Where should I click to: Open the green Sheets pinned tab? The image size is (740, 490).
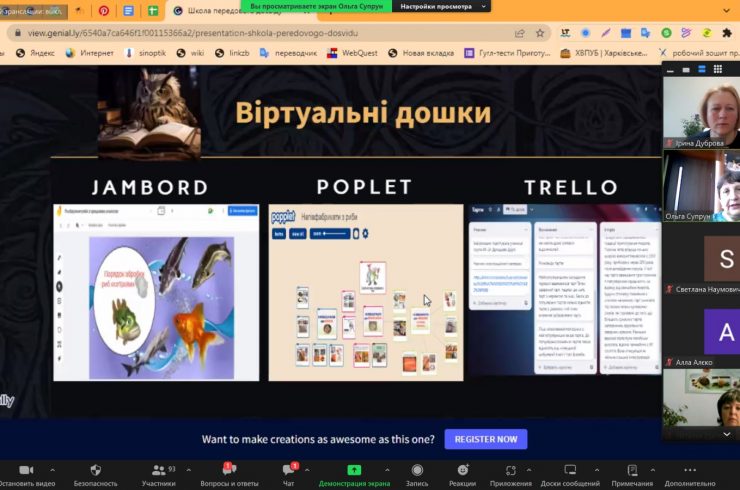153,11
